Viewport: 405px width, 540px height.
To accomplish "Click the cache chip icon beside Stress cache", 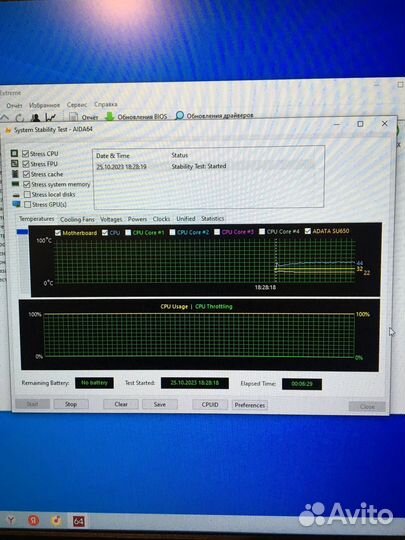I will click(15, 174).
